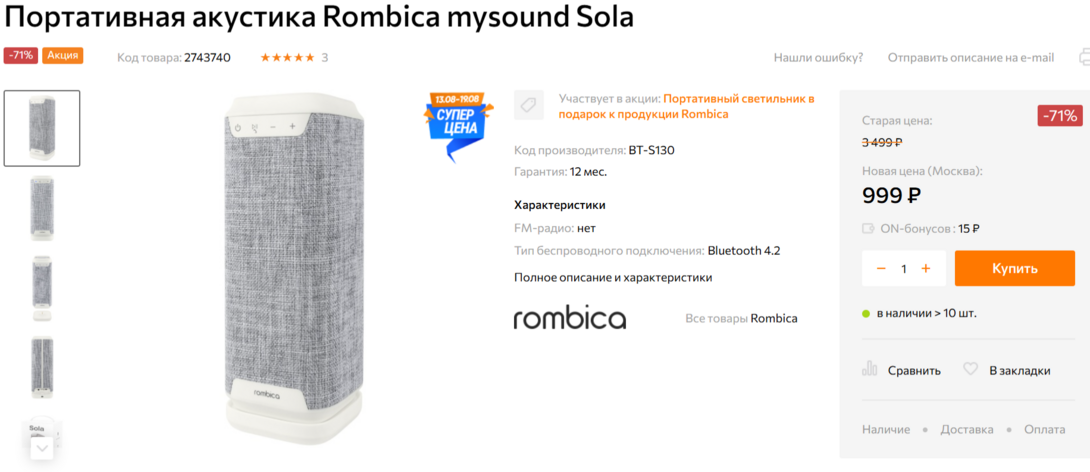Click the bookmark heart icon
This screenshot has width=1090, height=472.
point(970,369)
